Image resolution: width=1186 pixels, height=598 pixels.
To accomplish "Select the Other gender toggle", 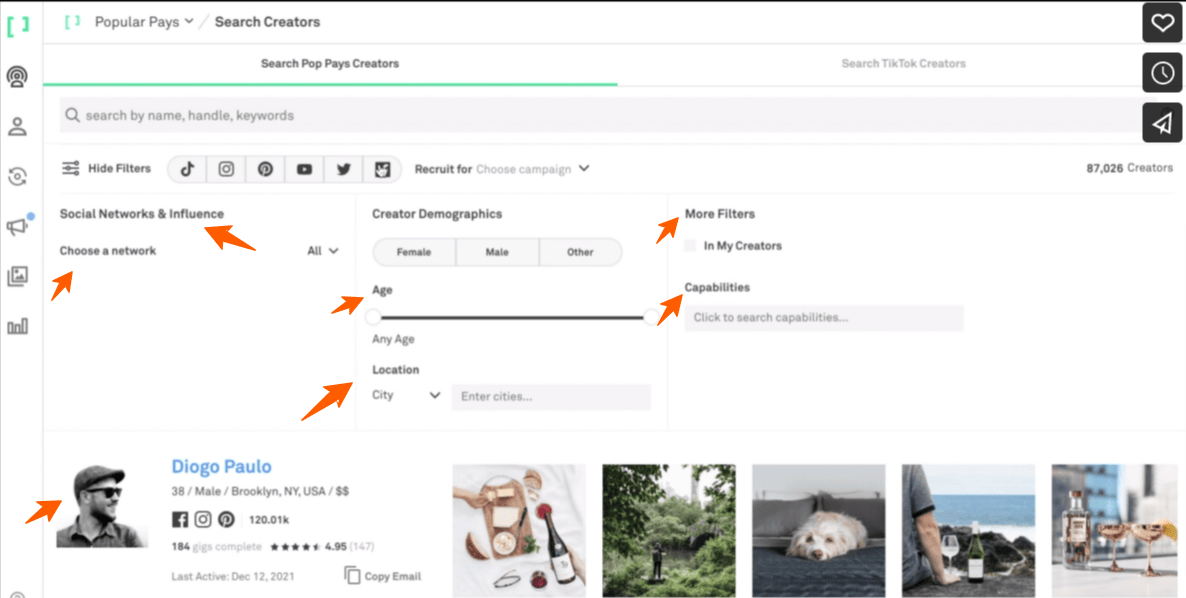I will pos(580,253).
